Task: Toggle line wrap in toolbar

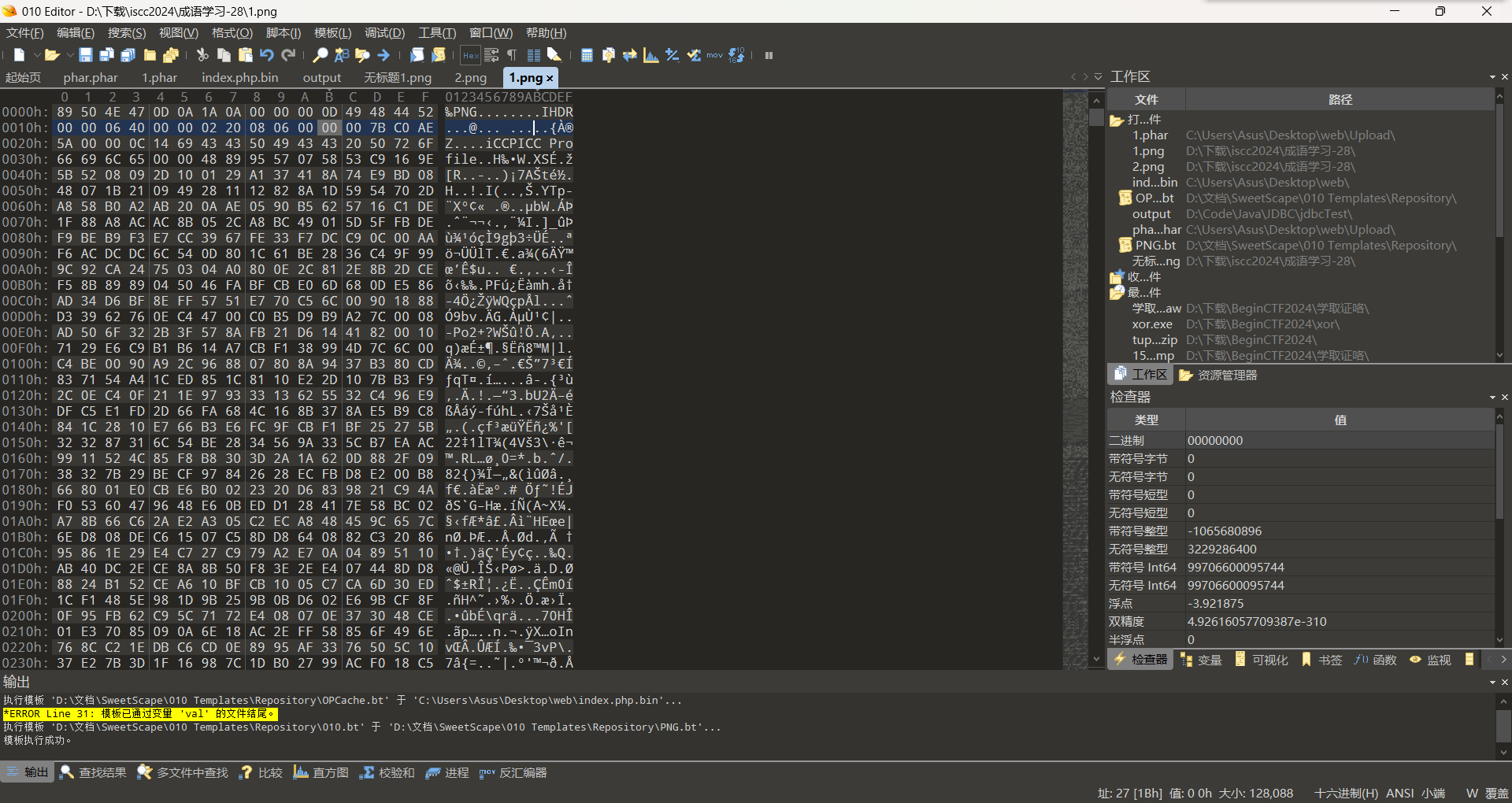Action: 491,55
